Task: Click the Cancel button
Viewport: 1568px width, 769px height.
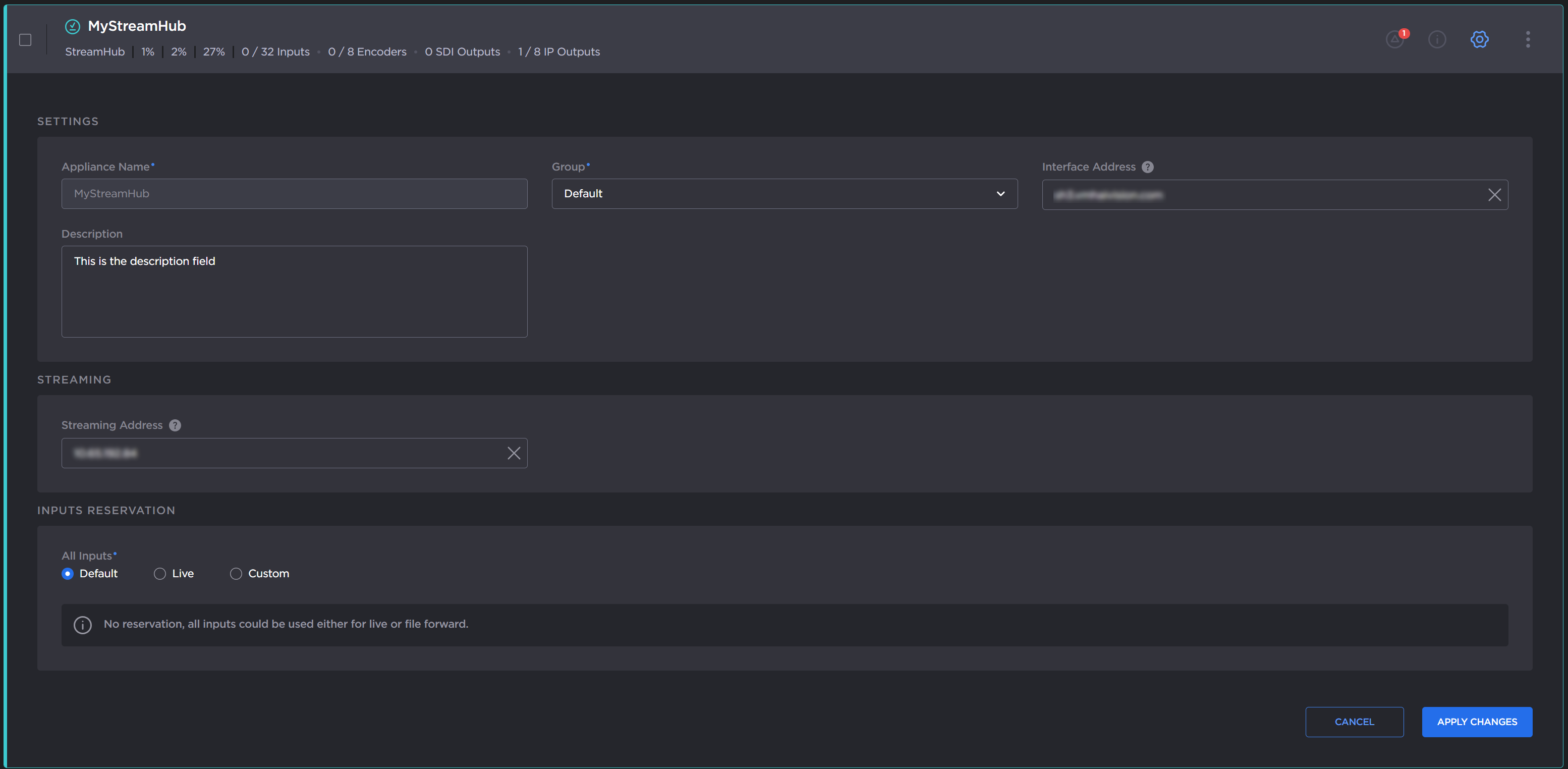Action: coord(1354,722)
